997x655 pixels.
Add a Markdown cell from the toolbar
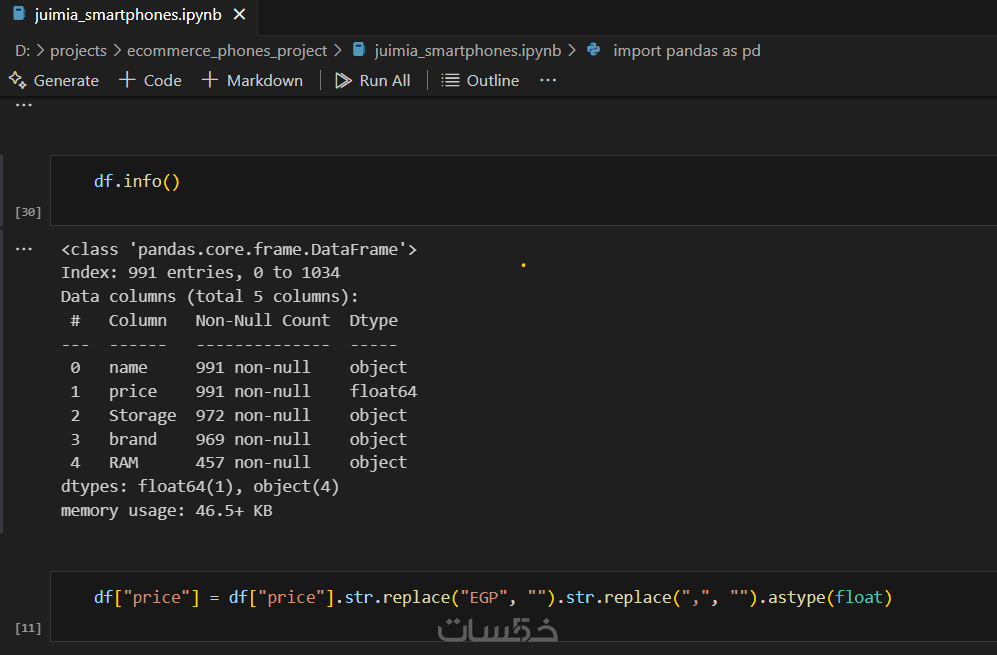253,80
